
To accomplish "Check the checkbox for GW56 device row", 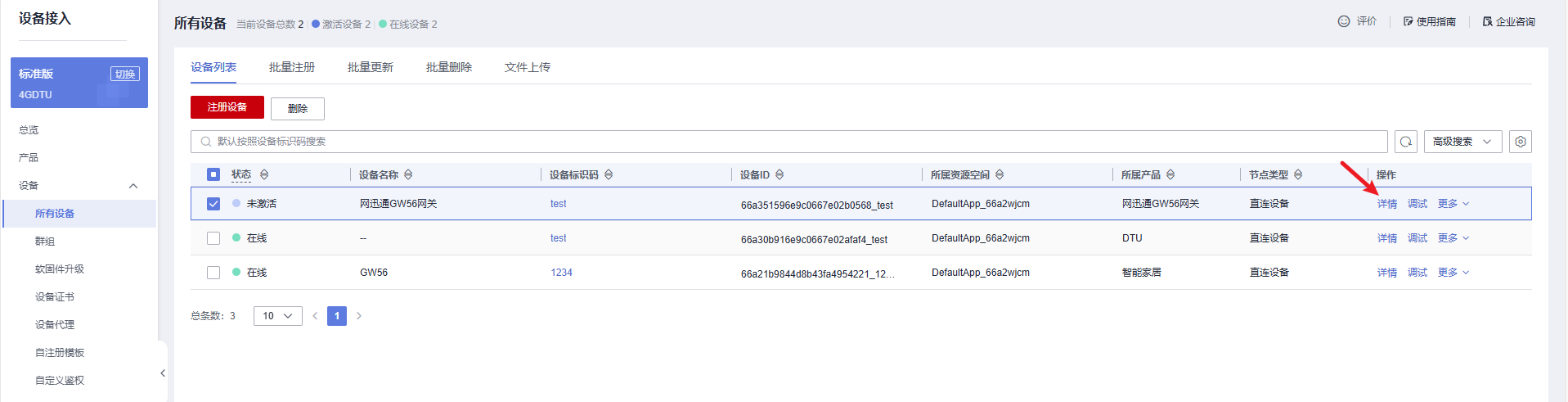I will (213, 273).
